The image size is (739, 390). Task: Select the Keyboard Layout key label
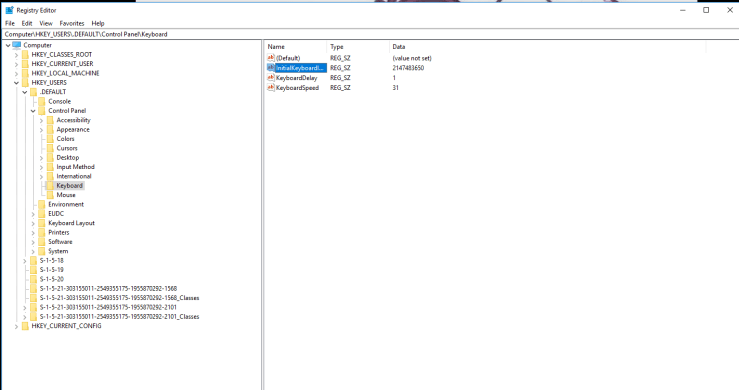[x=71, y=223]
